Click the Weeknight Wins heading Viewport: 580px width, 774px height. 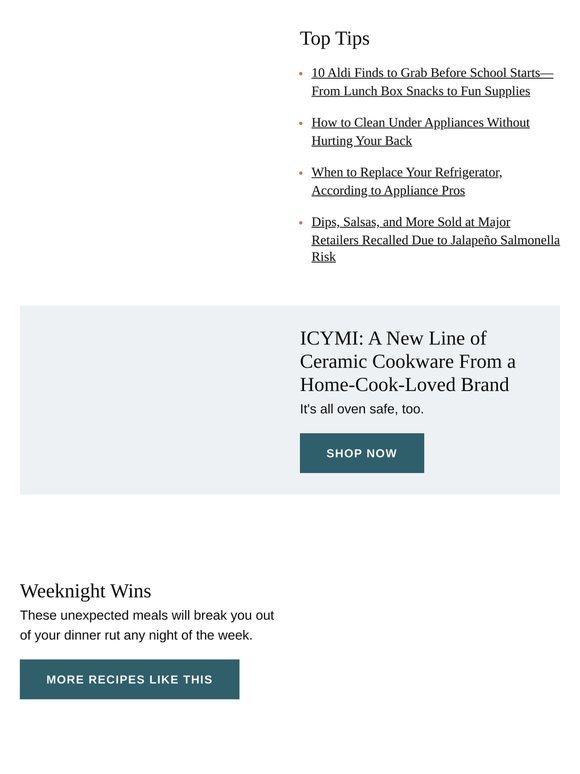pos(85,591)
